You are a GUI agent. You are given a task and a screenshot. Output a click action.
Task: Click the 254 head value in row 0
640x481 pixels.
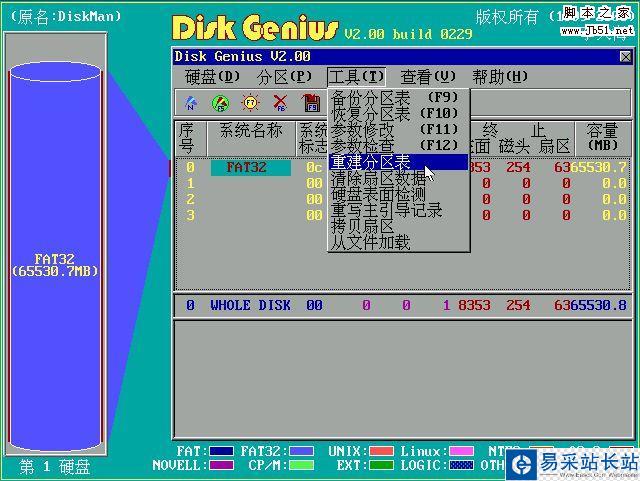(x=518, y=167)
